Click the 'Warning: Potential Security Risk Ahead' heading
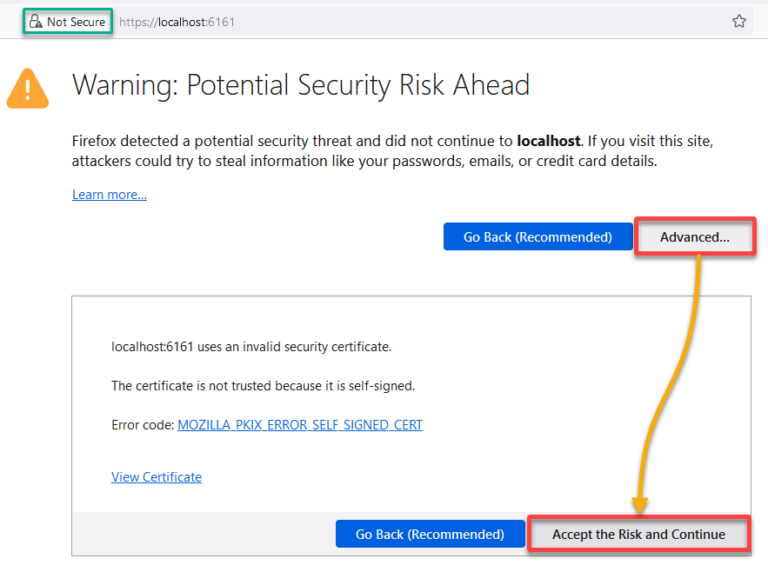Image resolution: width=768 pixels, height=572 pixels. point(301,85)
